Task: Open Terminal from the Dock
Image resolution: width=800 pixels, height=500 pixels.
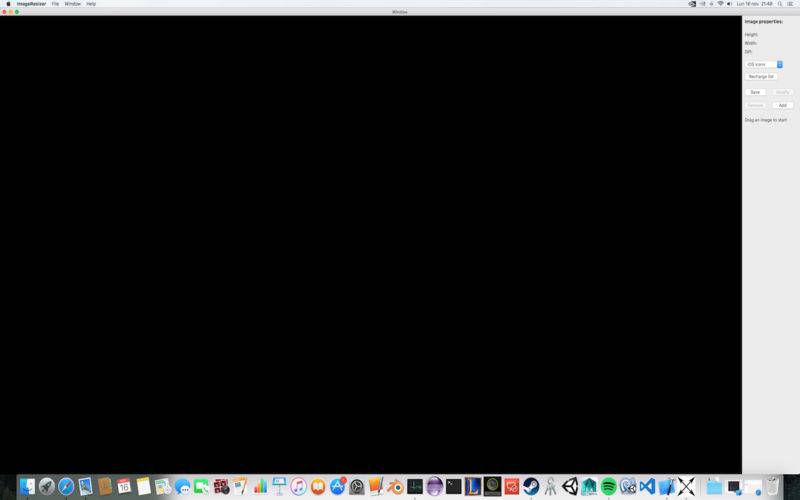Action: (454, 486)
